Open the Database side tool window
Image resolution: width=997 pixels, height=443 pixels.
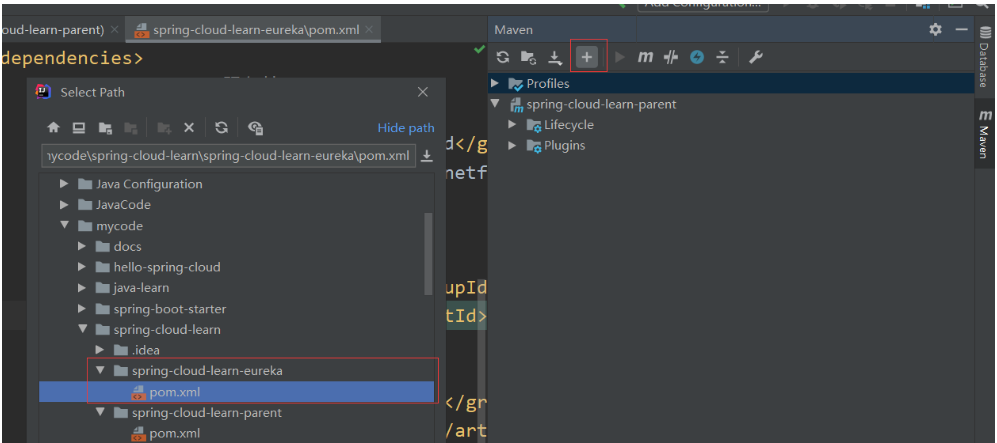coord(985,57)
